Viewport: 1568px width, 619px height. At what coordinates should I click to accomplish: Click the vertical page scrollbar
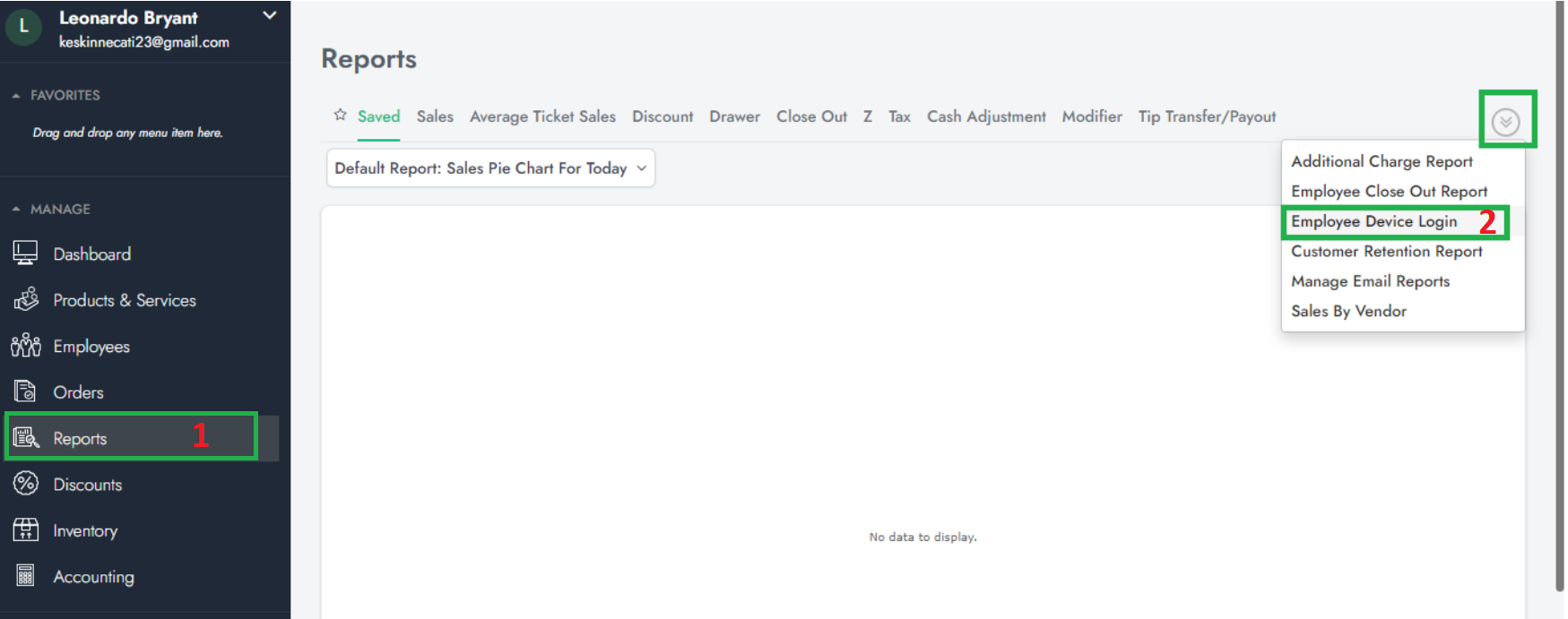[x=1560, y=296]
